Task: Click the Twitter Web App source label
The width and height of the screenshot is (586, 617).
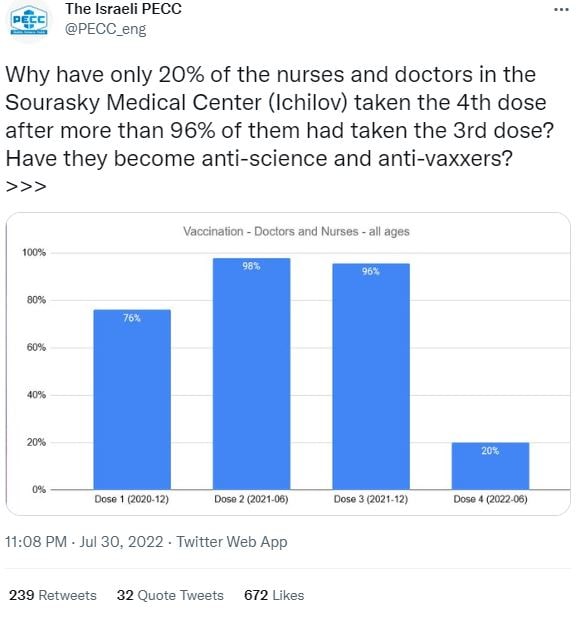Action: [232, 542]
